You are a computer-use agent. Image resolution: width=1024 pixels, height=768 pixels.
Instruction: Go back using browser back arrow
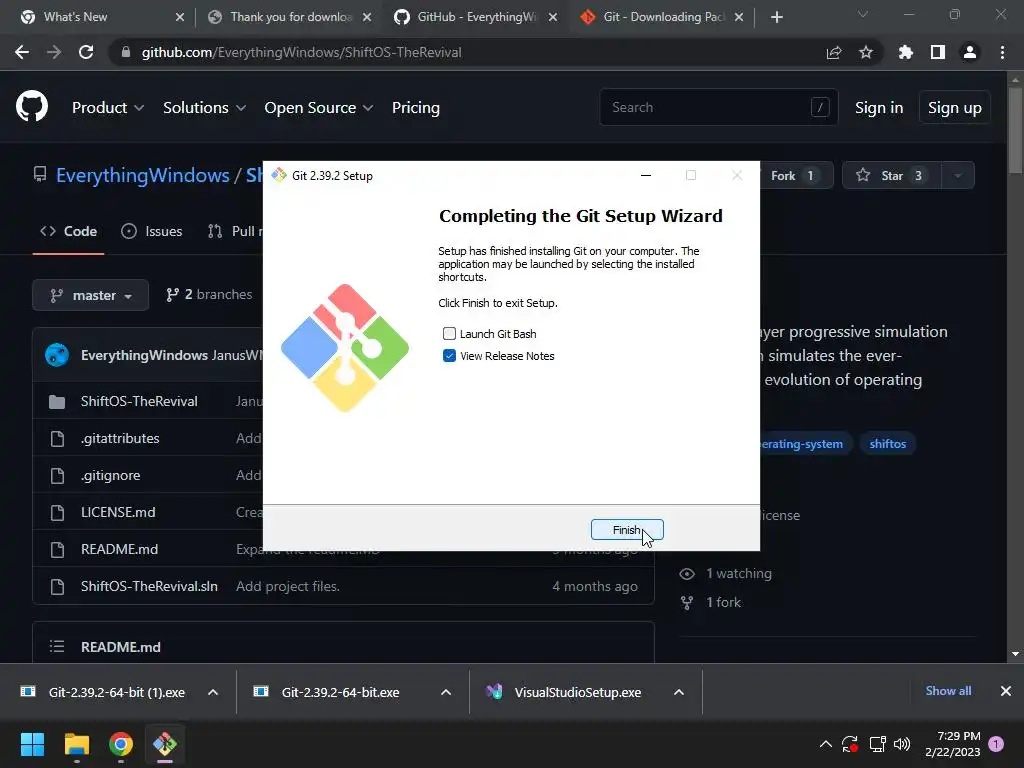pos(22,52)
